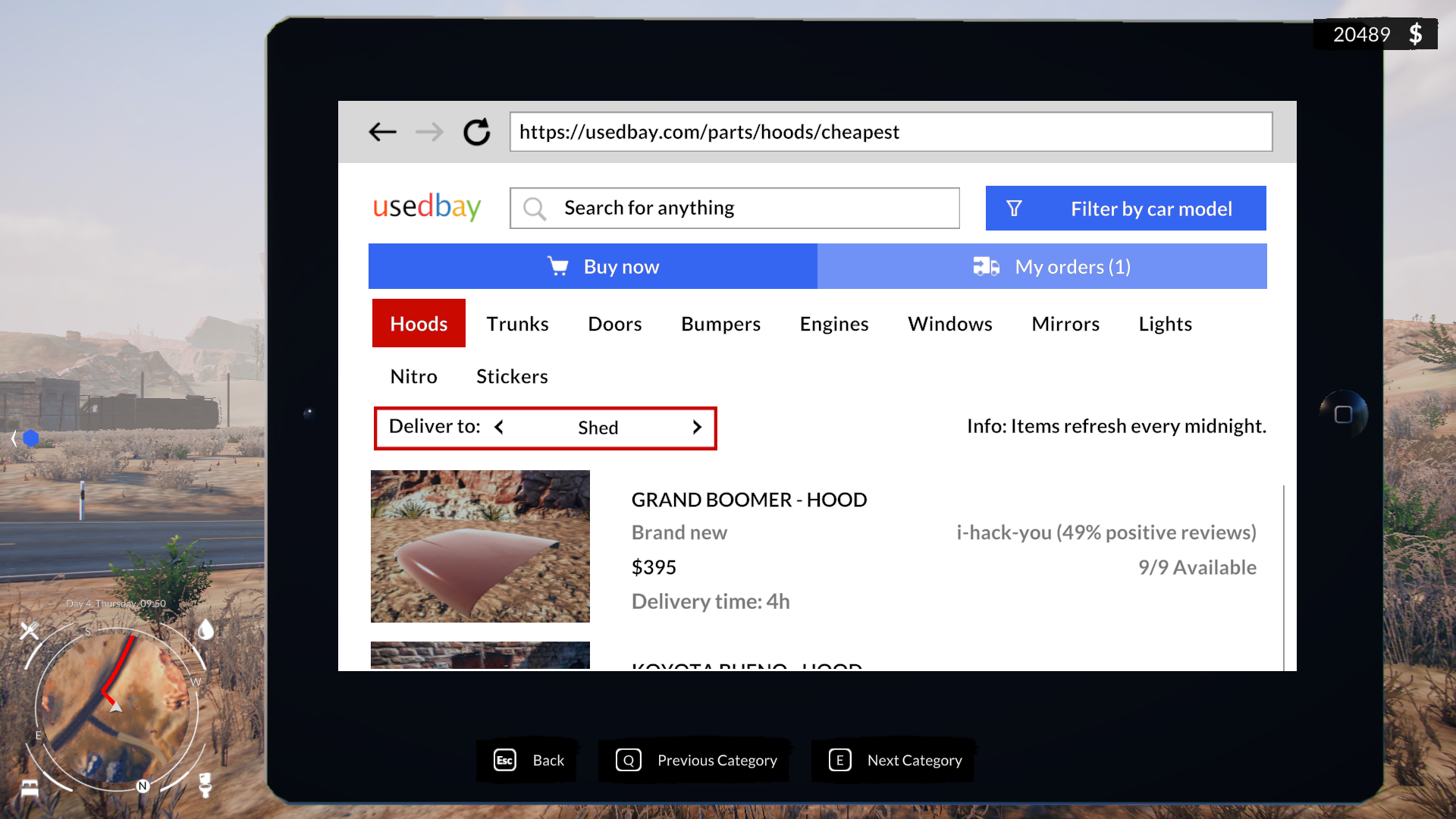Image resolution: width=1456 pixels, height=819 pixels.
Task: Click the tablet home button
Action: [1343, 414]
